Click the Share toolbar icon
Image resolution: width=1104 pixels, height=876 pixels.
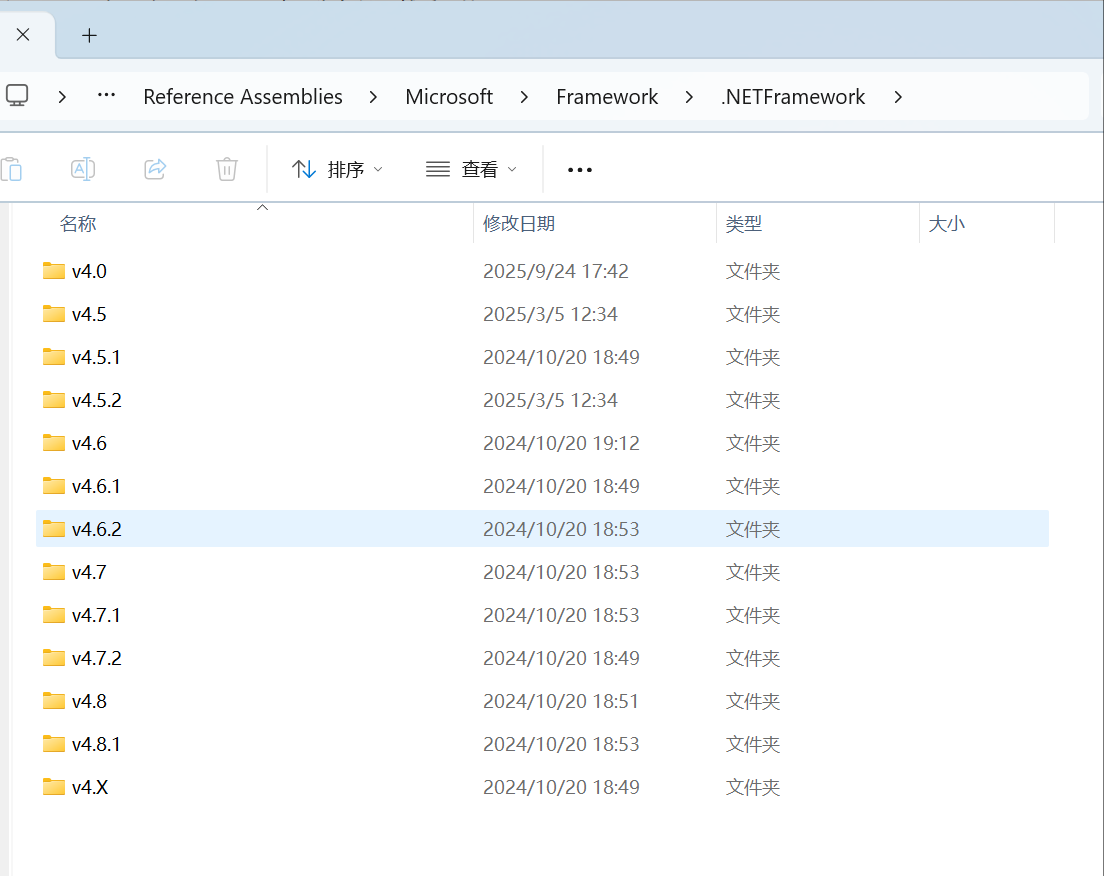tap(155, 169)
